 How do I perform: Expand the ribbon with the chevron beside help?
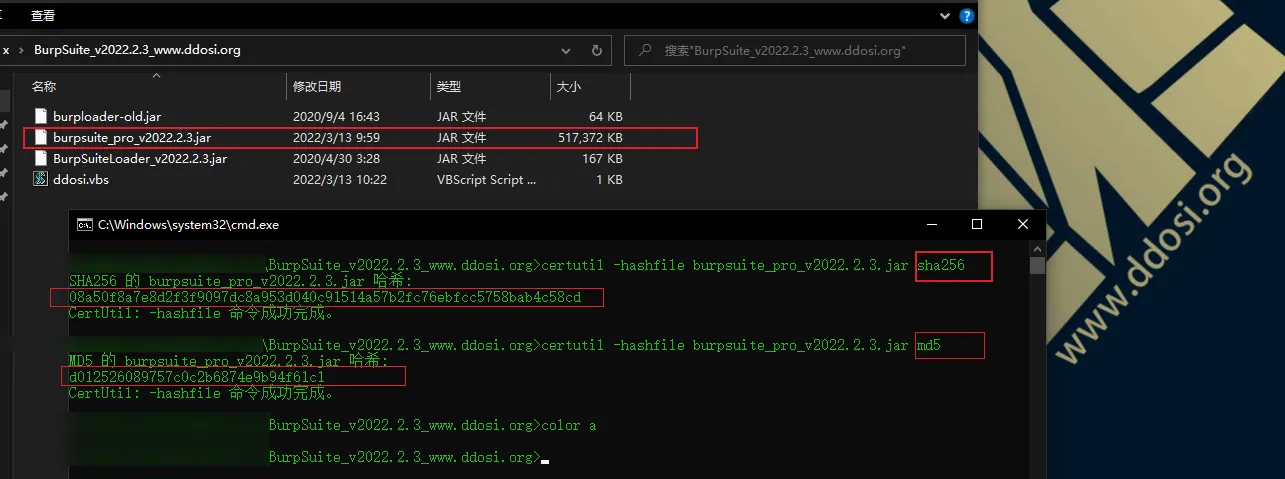[945, 15]
